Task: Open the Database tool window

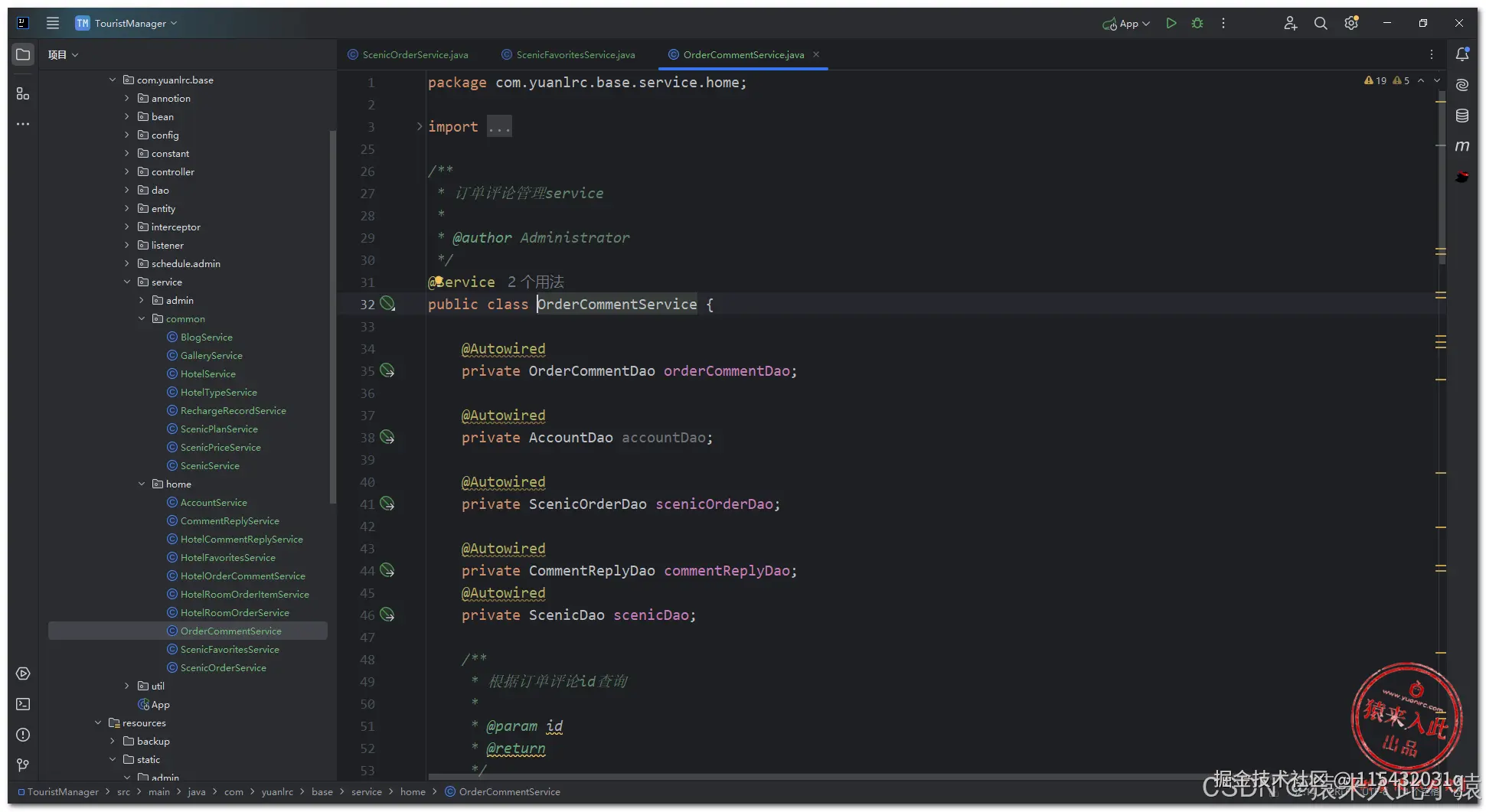Action: (x=1462, y=116)
